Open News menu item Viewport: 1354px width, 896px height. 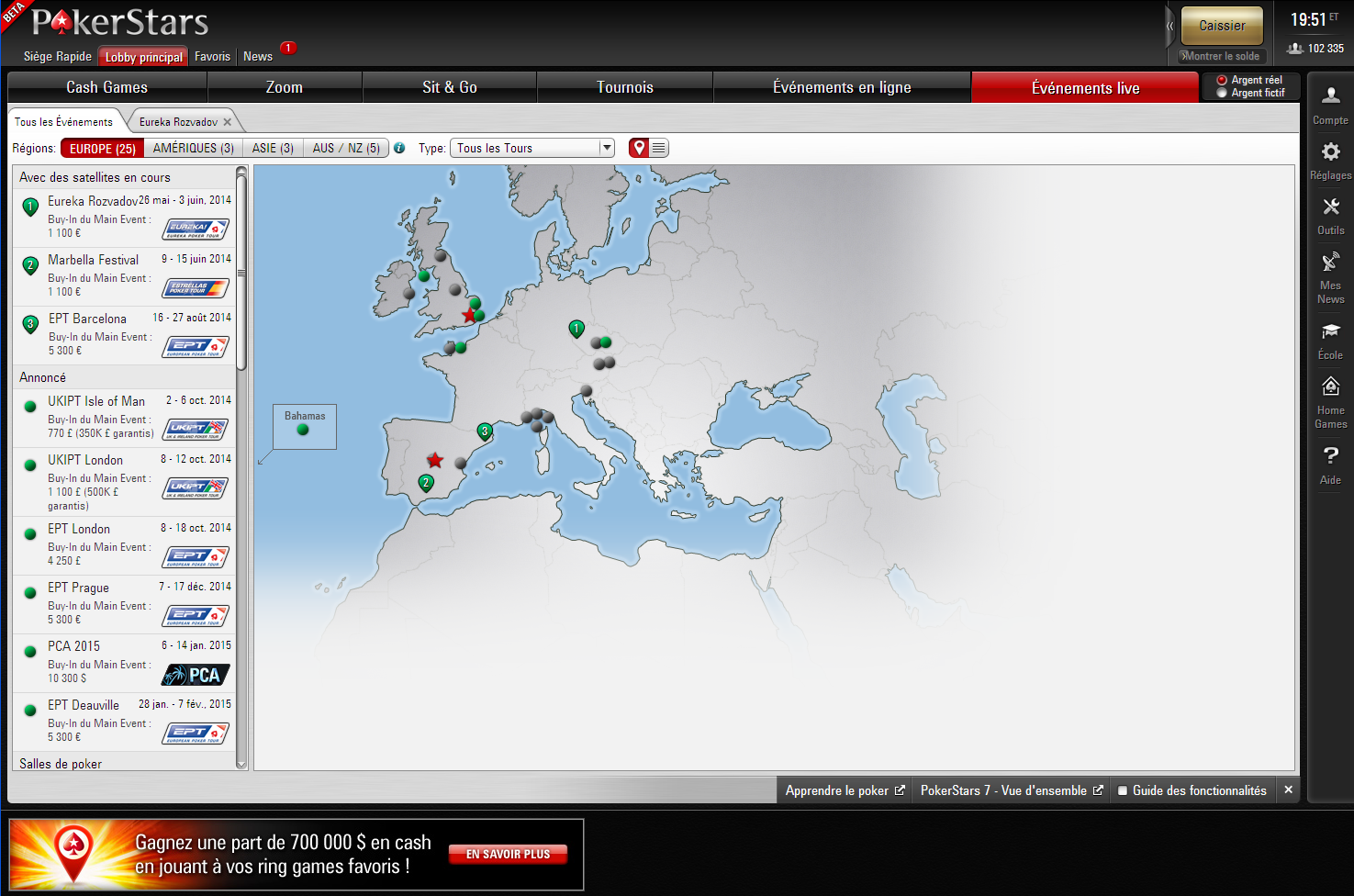pos(258,56)
